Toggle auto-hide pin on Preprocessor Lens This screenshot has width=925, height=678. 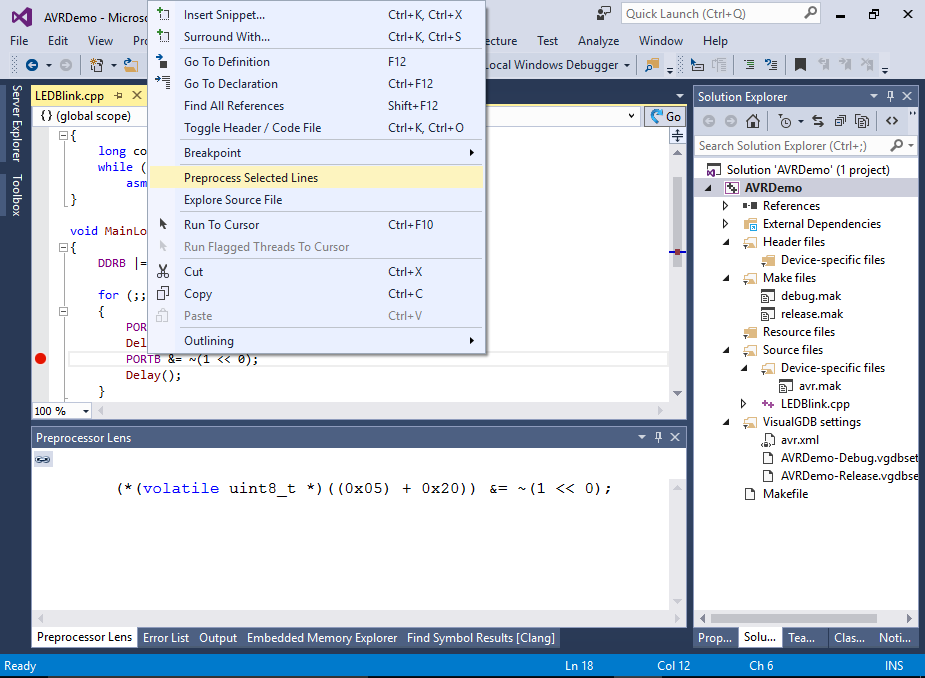pos(658,437)
